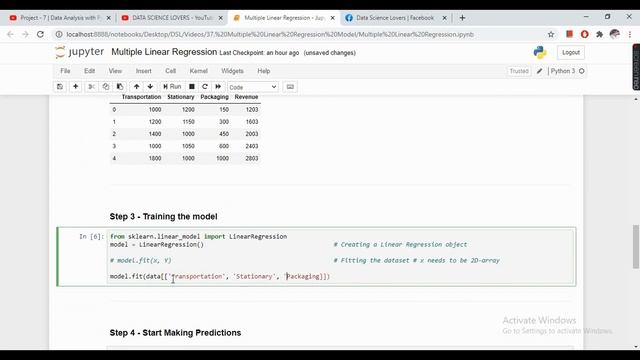Switch to Data Science Lovers Facebook tab

(x=395, y=18)
